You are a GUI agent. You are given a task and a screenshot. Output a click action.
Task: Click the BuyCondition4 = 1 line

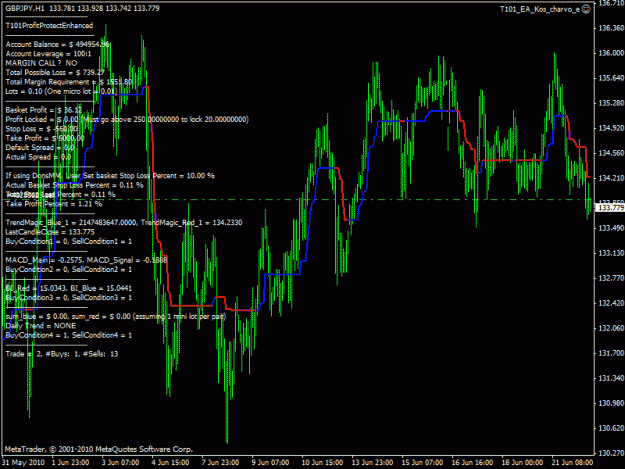[x=69, y=336]
